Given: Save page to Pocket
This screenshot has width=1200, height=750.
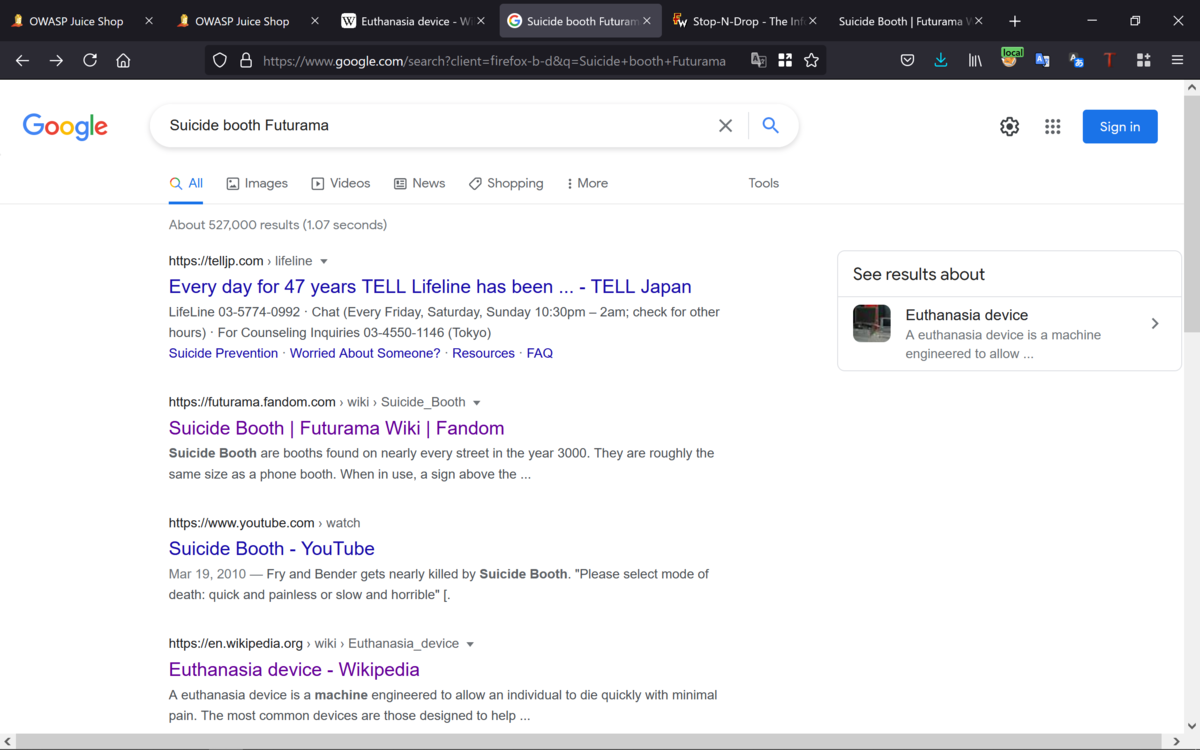Looking at the screenshot, I should [907, 61].
